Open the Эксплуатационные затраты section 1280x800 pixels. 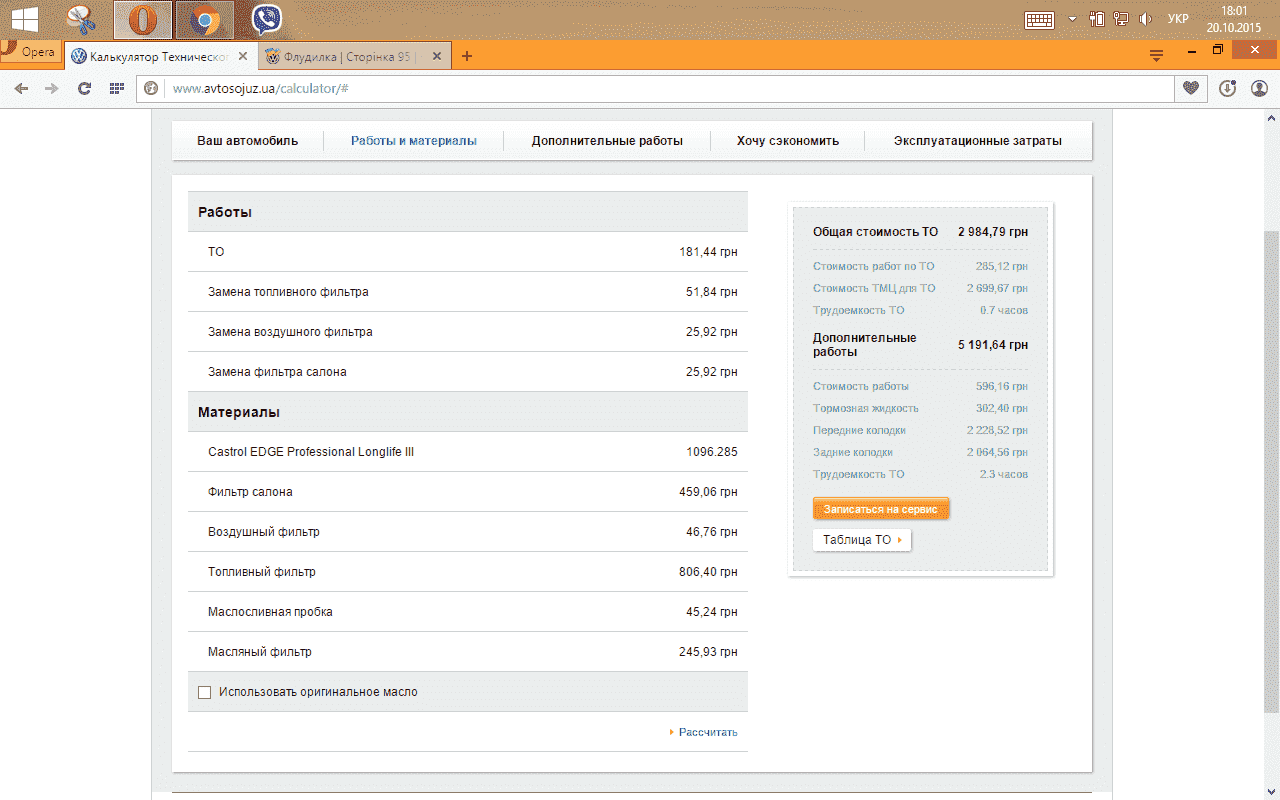click(x=978, y=141)
